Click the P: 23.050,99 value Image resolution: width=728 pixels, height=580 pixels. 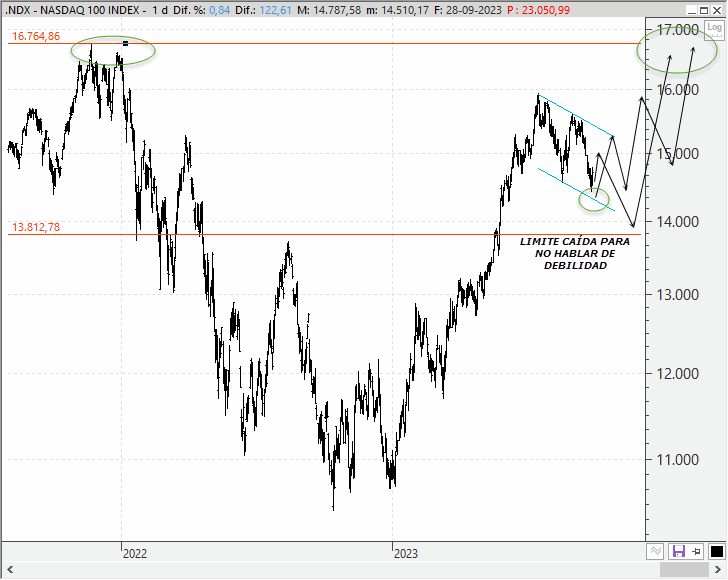point(538,10)
